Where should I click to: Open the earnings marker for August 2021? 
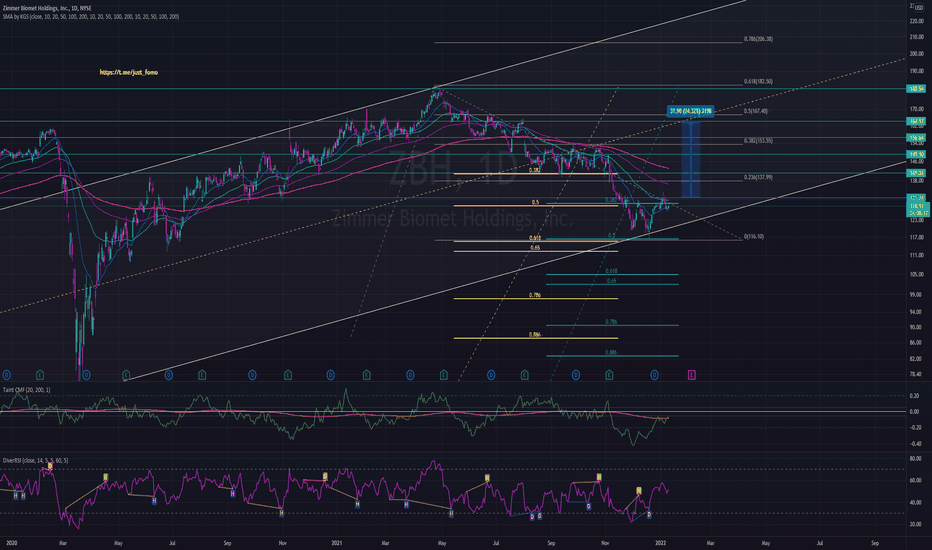coord(524,375)
